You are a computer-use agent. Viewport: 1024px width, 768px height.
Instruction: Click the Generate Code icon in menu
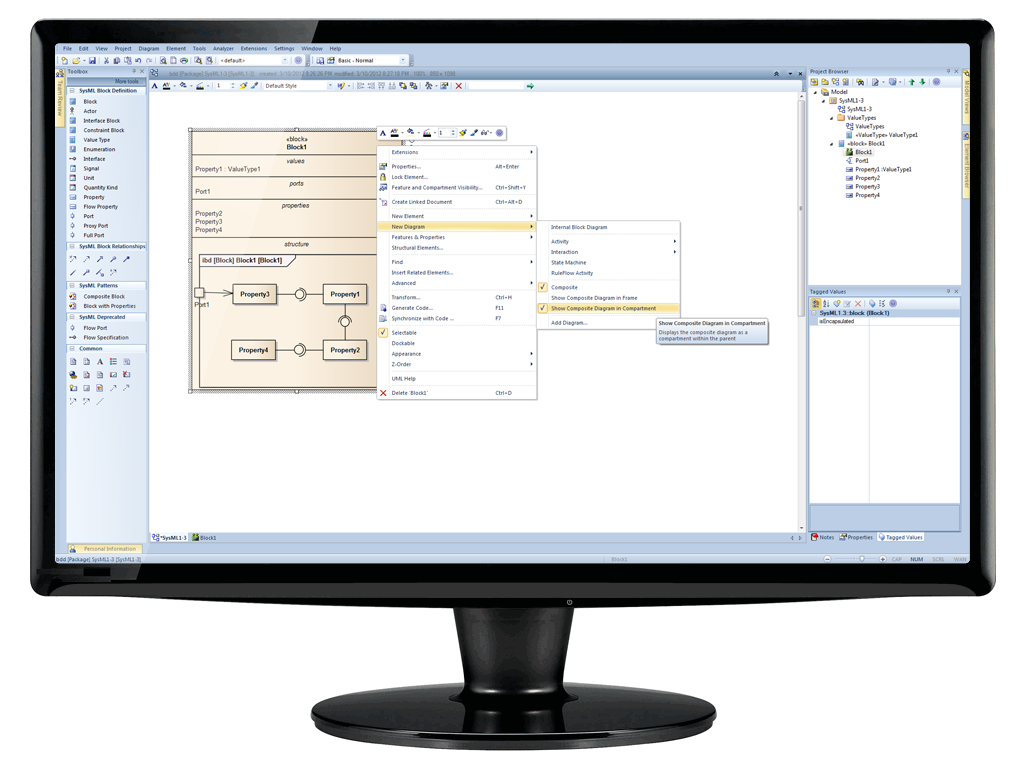click(x=383, y=308)
